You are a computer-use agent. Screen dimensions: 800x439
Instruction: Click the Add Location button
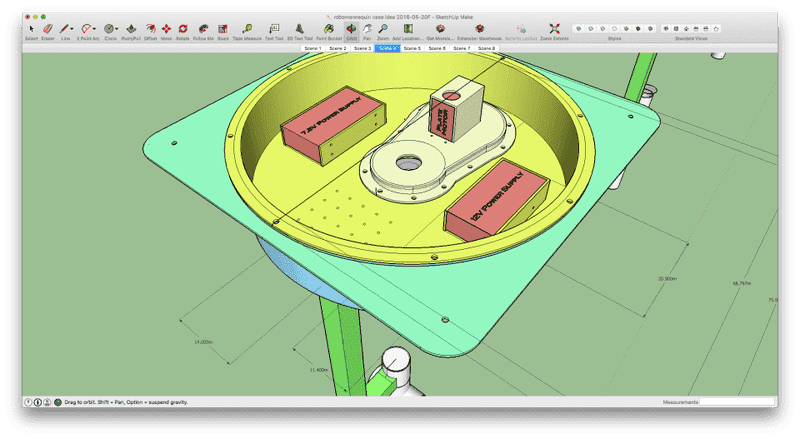(x=410, y=29)
